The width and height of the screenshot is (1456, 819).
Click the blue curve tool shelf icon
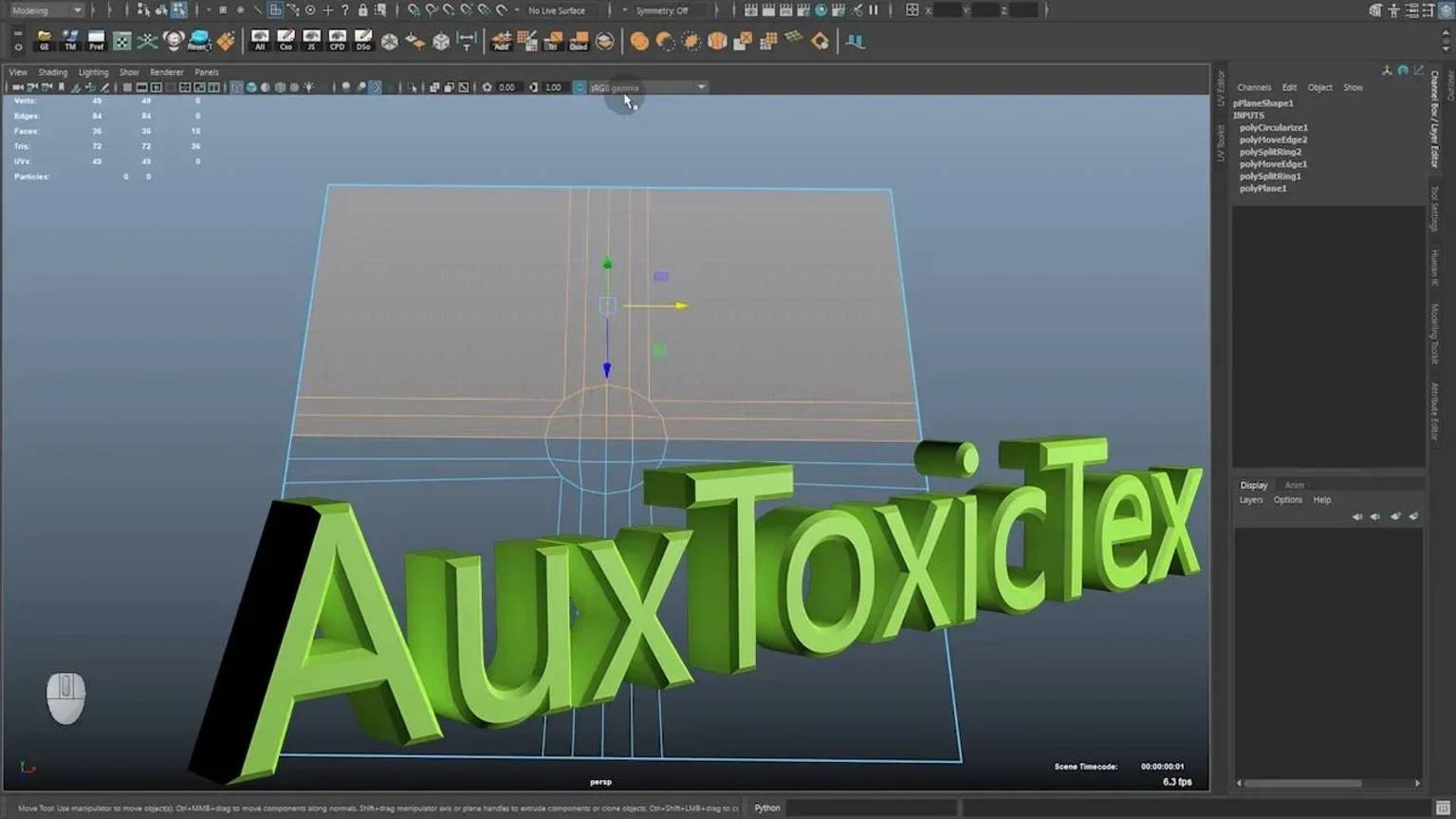click(856, 41)
